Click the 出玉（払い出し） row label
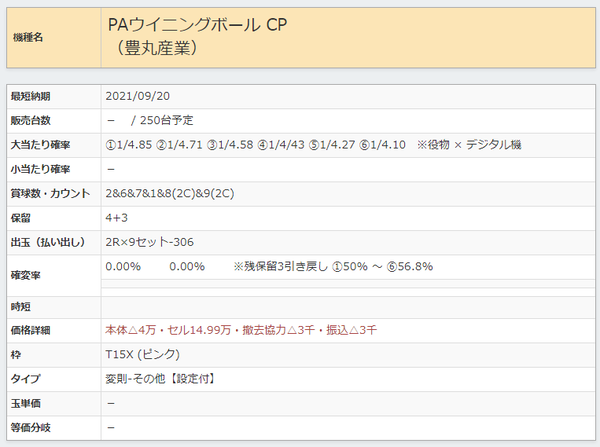The image size is (600, 447). click(x=48, y=242)
